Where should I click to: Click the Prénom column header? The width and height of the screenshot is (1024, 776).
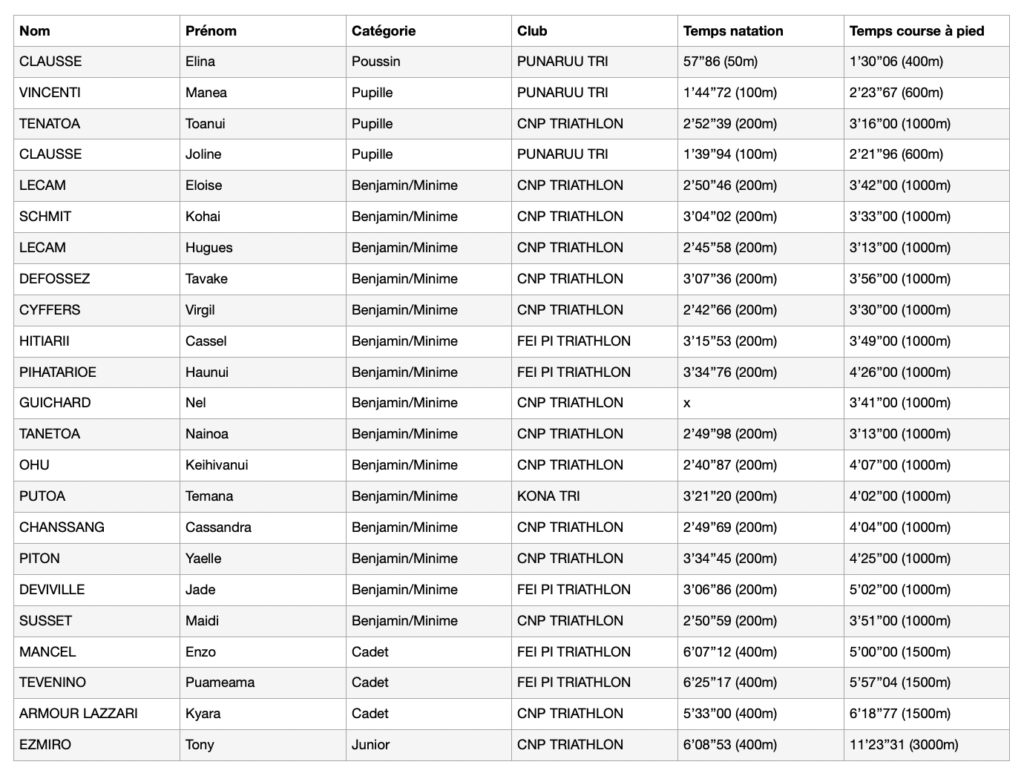coord(263,31)
